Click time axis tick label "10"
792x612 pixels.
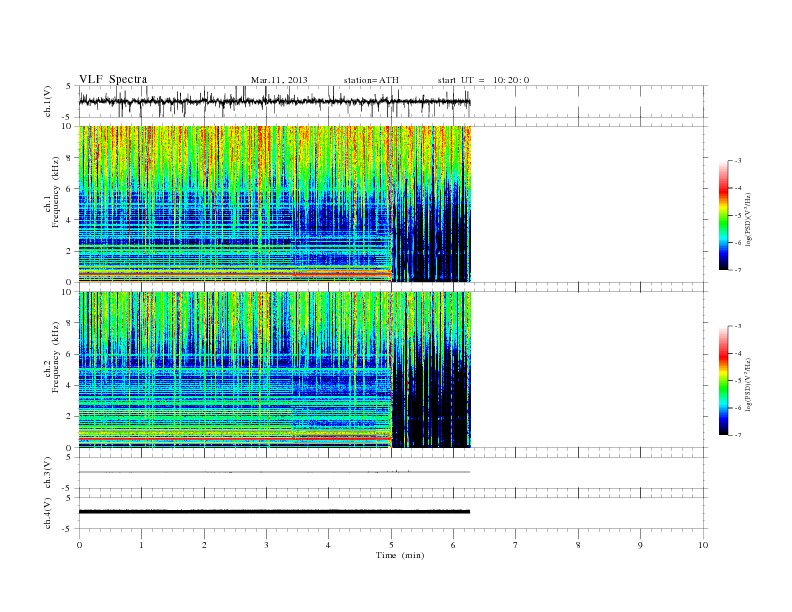click(x=703, y=545)
